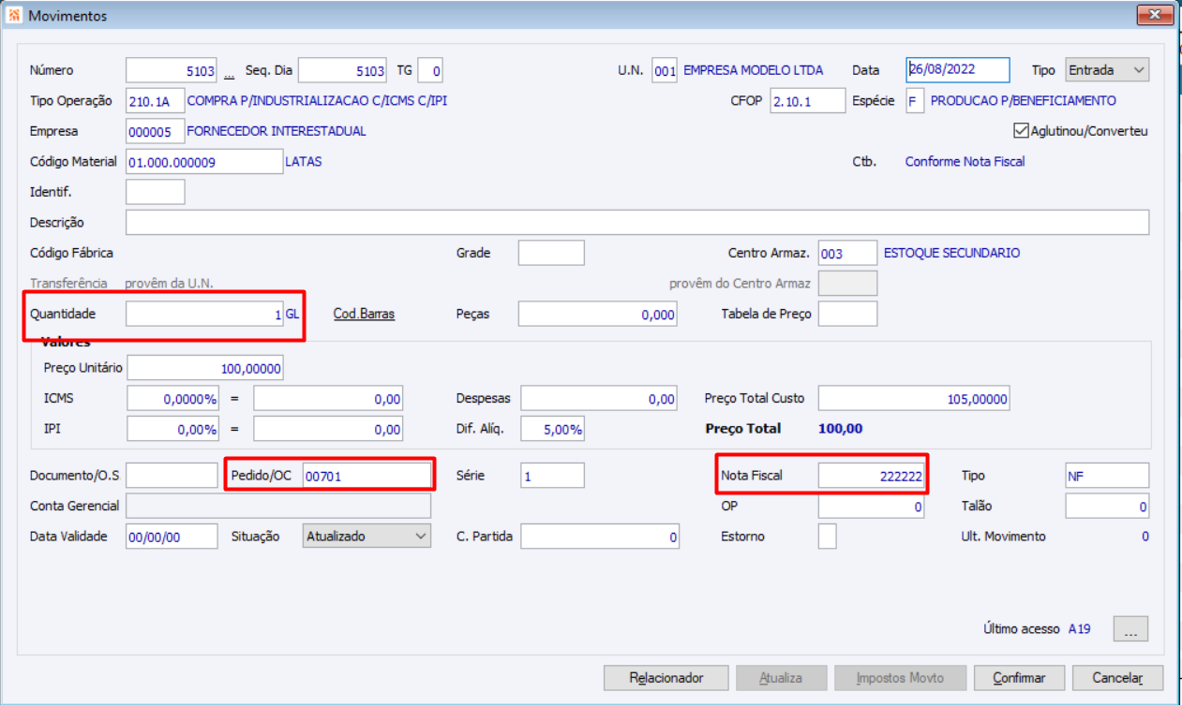Focus the Grade field
Image resolution: width=1182 pixels, height=705 pixels.
pos(551,253)
